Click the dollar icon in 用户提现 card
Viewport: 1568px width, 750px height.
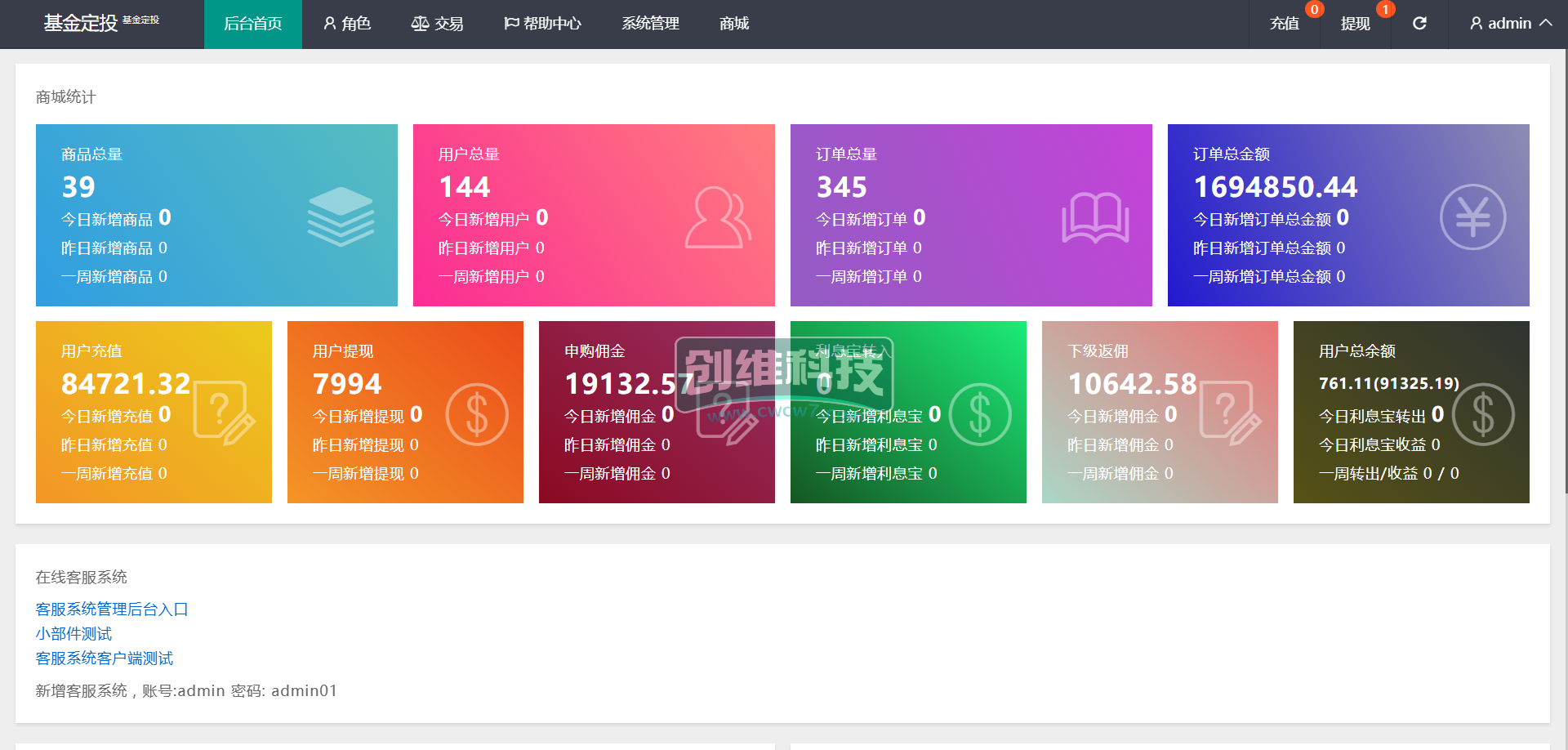click(477, 414)
